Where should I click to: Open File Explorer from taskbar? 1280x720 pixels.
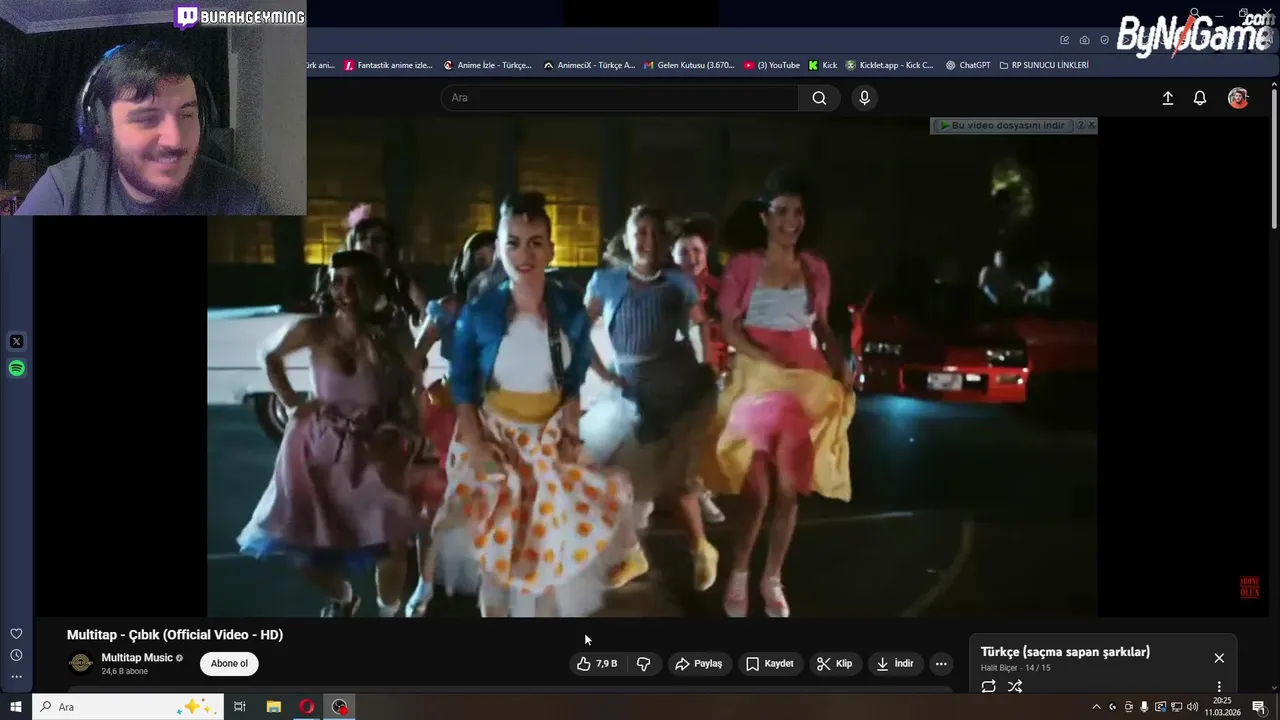click(273, 707)
